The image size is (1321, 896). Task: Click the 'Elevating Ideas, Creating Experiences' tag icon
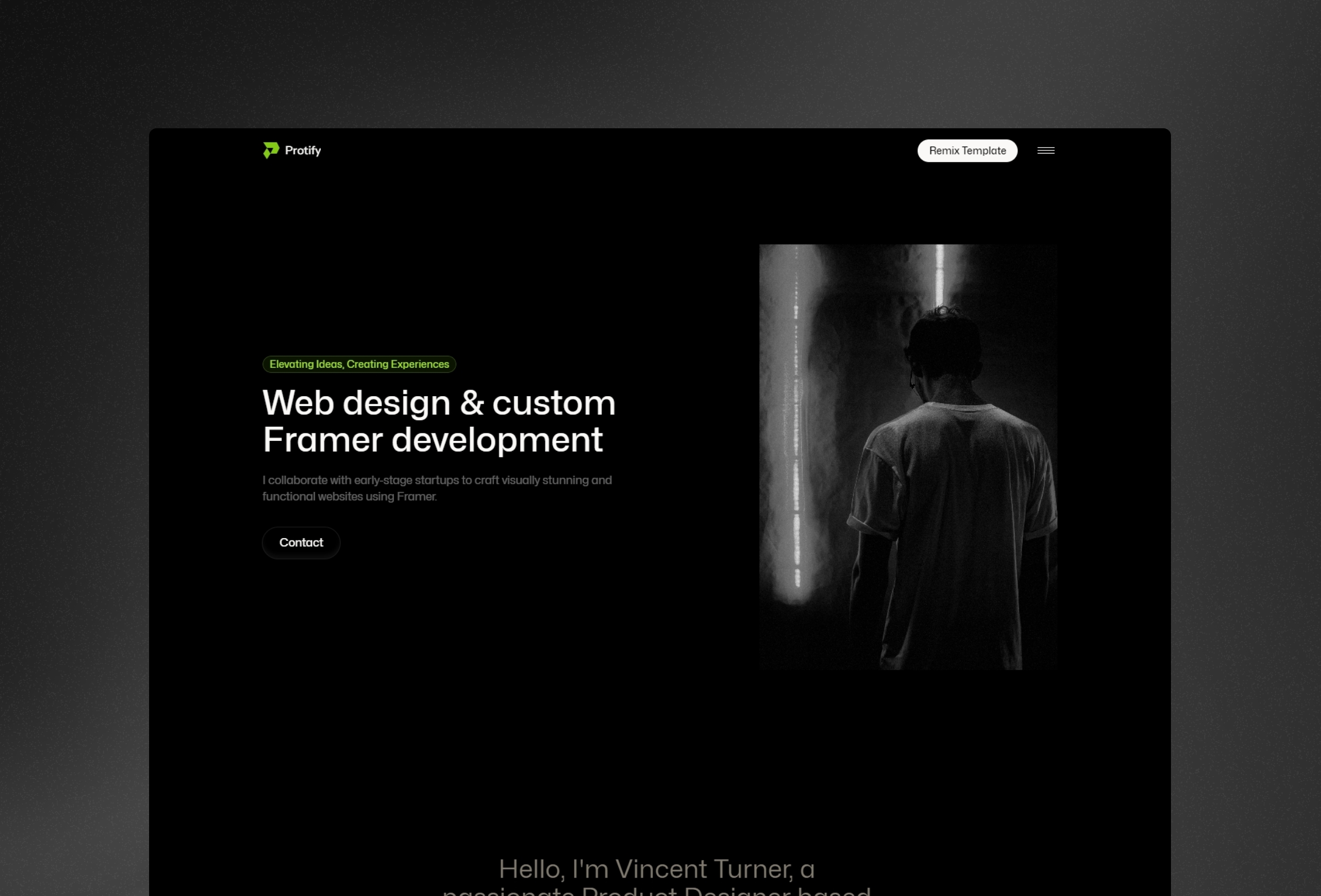(x=358, y=364)
